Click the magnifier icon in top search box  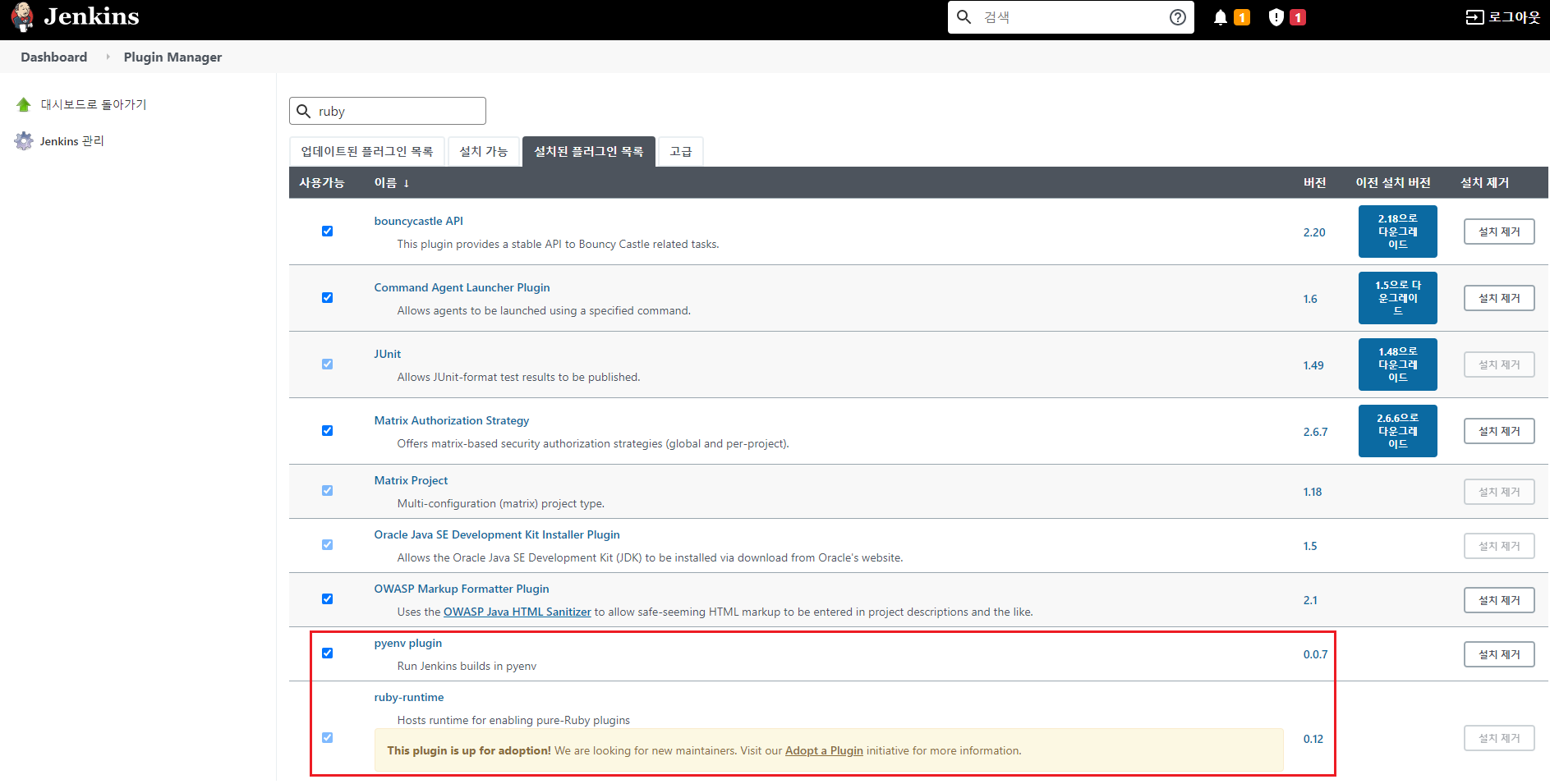point(964,16)
